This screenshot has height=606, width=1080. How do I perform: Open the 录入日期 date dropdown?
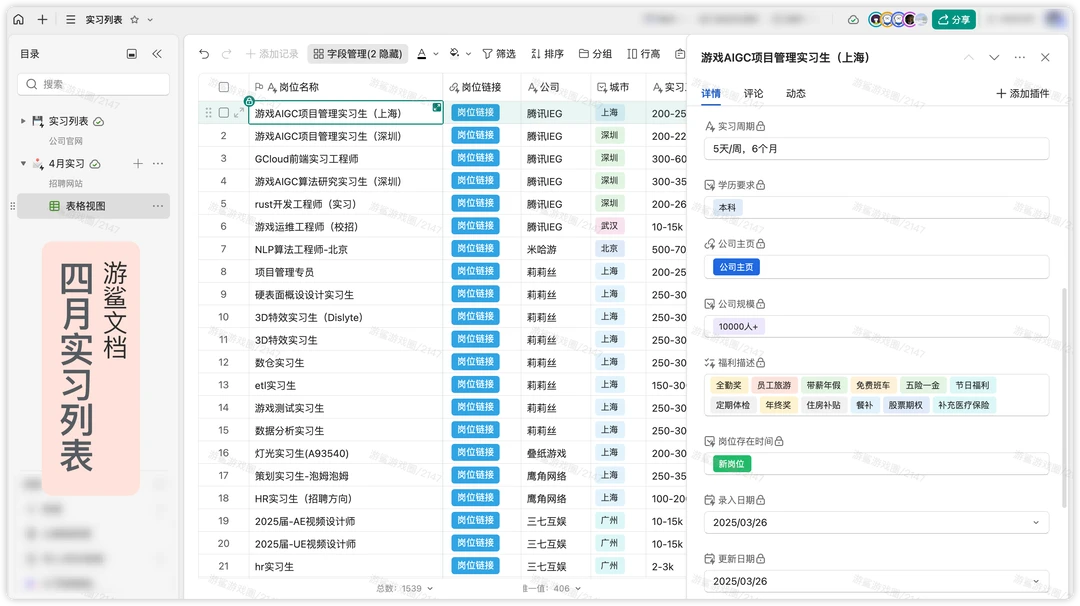[x=1035, y=522]
